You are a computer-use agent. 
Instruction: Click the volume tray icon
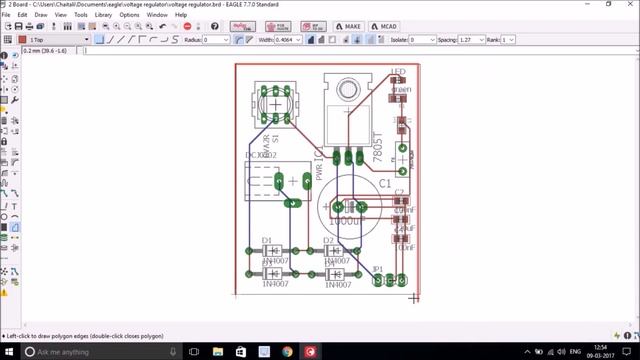(x=561, y=351)
